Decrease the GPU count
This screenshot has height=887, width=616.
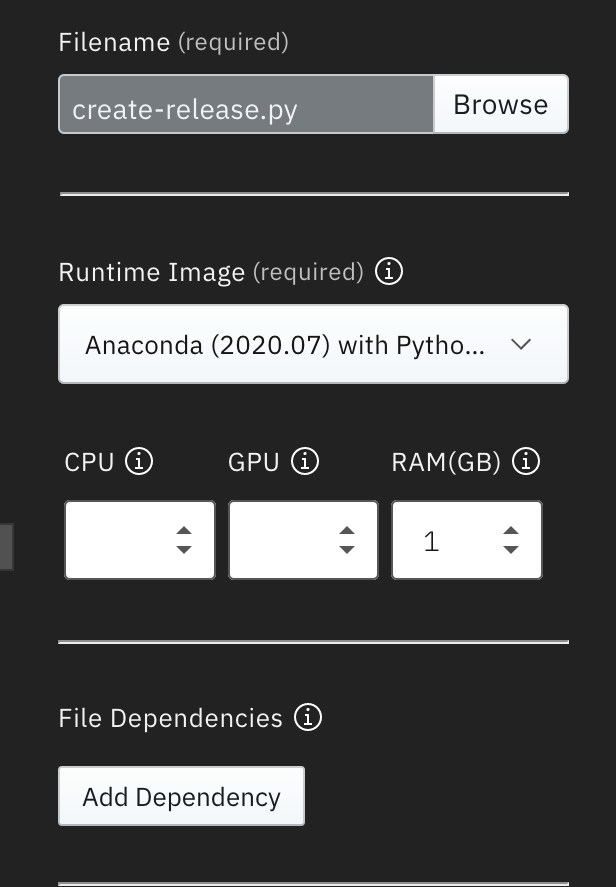(x=347, y=551)
